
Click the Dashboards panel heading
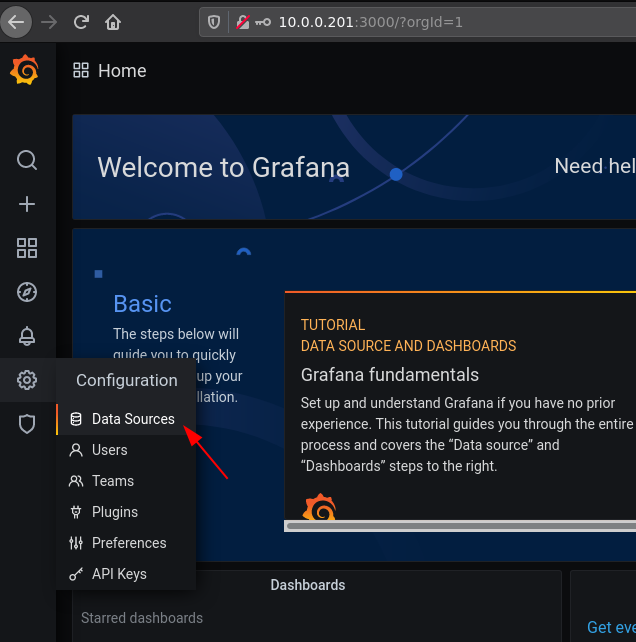tap(308, 585)
